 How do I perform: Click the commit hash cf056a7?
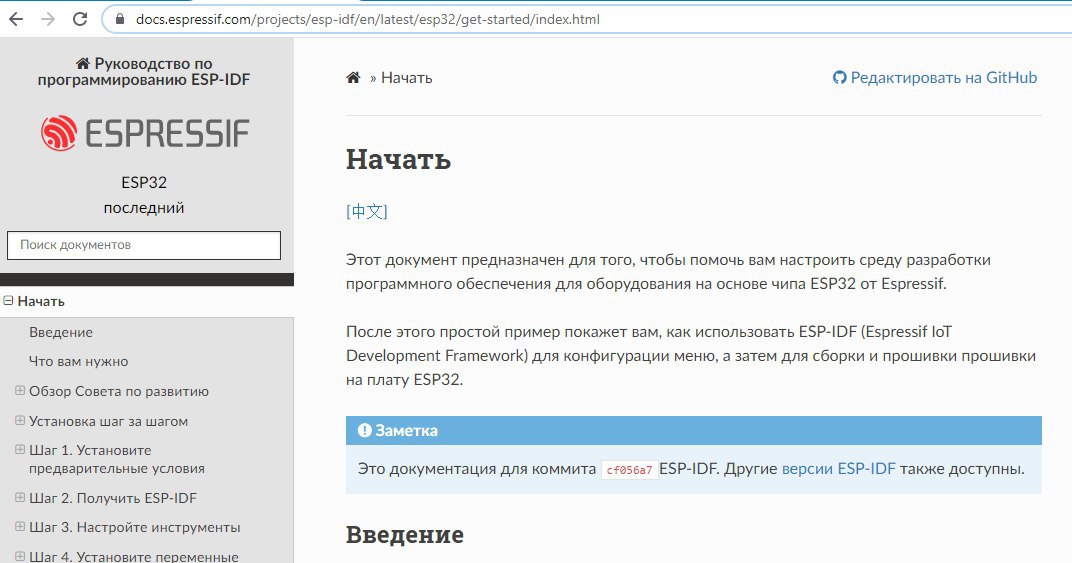click(x=630, y=470)
